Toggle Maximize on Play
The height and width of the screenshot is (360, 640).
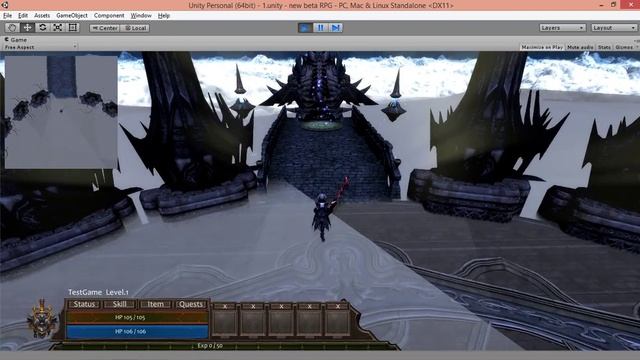[x=542, y=47]
